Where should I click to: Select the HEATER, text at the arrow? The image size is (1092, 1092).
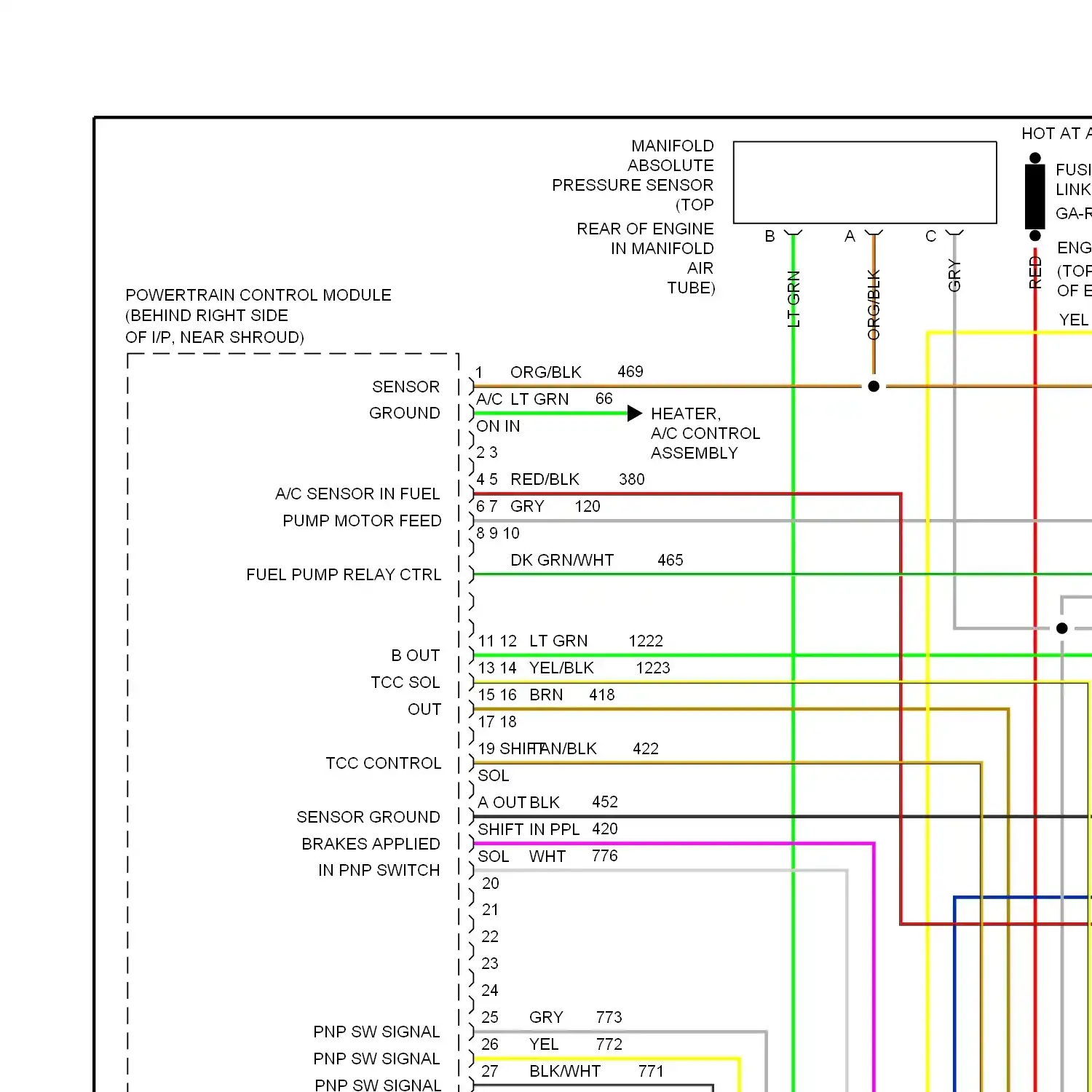(686, 414)
